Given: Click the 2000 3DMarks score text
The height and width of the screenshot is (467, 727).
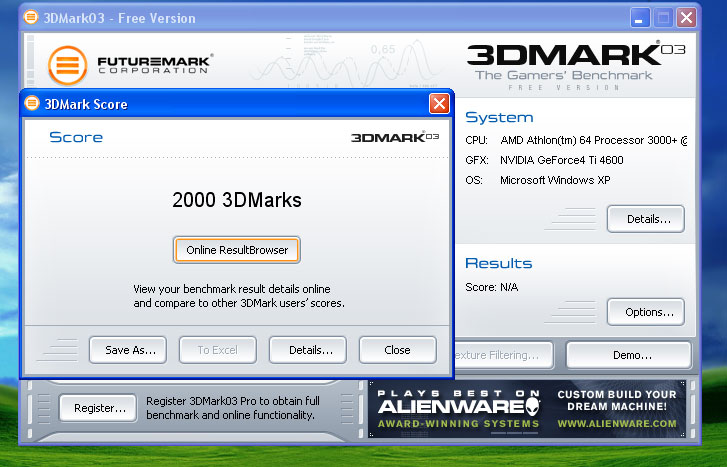Looking at the screenshot, I should point(237,200).
